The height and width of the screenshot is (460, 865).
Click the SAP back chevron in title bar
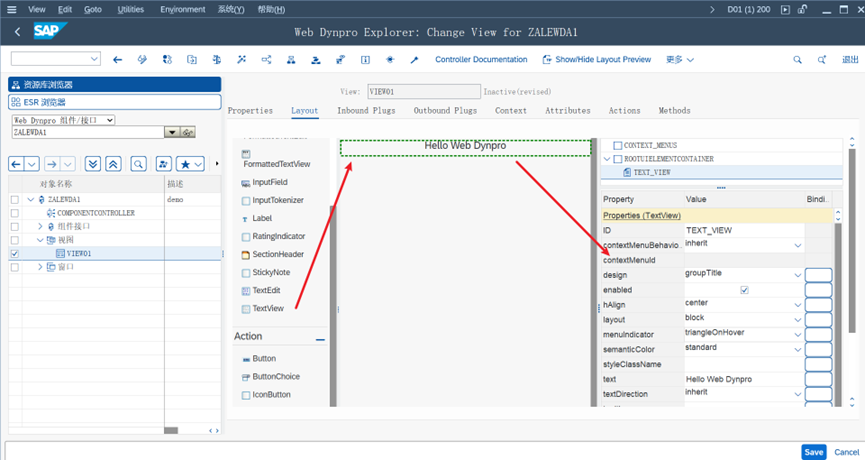(x=18, y=32)
